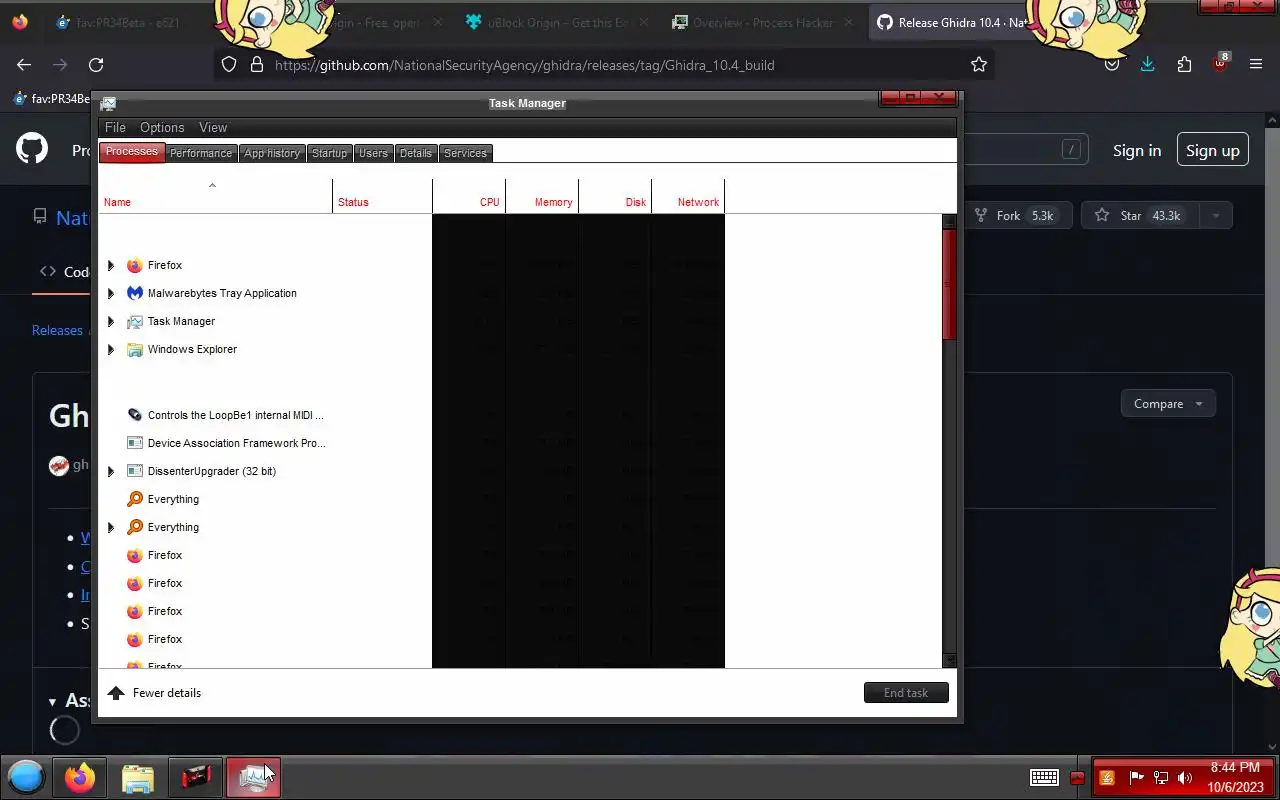Screen dimensions: 1280x800
Task: Click the Sign in link on GitHub
Action: coord(1137,150)
